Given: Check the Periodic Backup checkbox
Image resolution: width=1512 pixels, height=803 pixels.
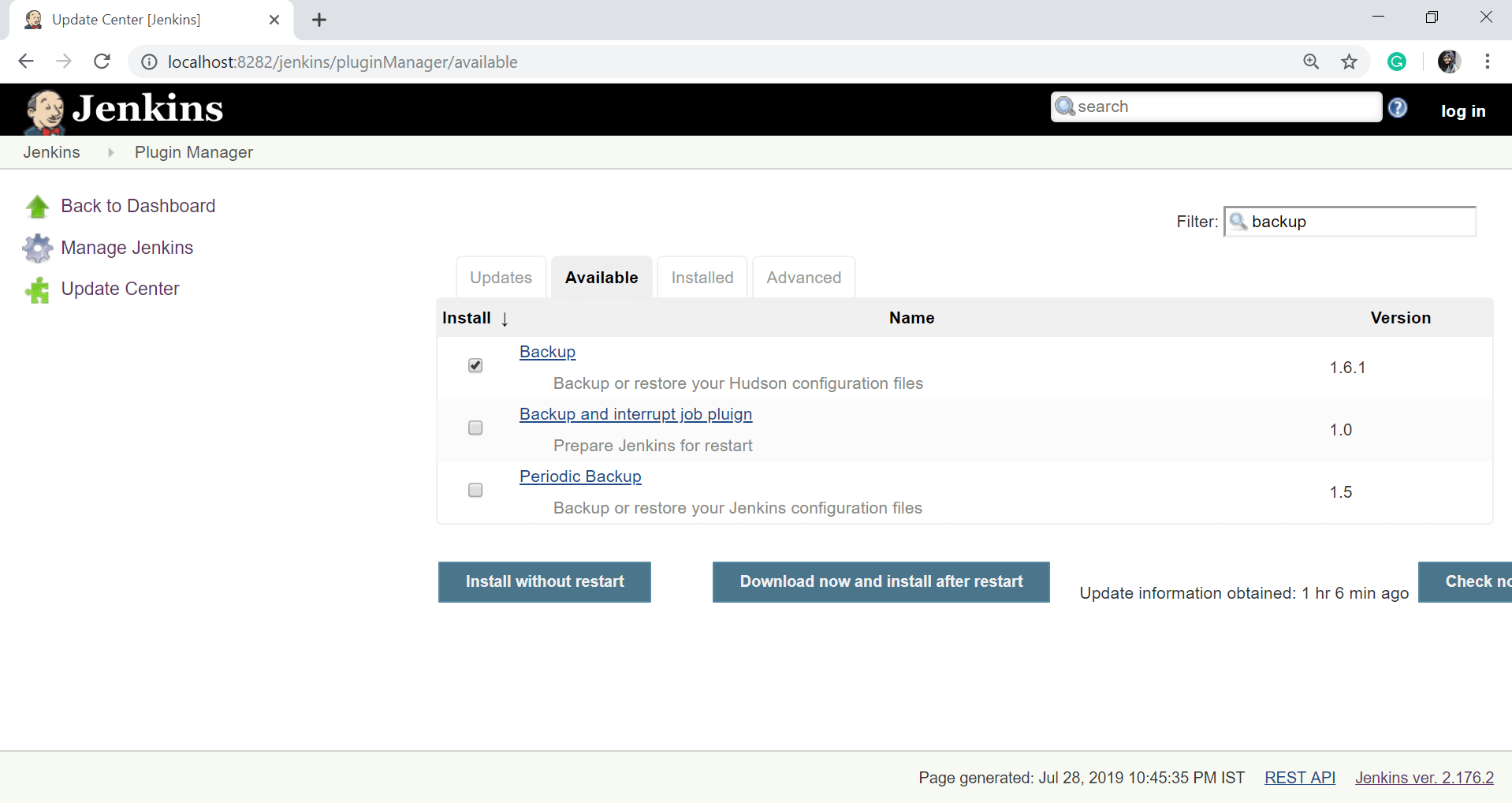Looking at the screenshot, I should pyautogui.click(x=475, y=490).
